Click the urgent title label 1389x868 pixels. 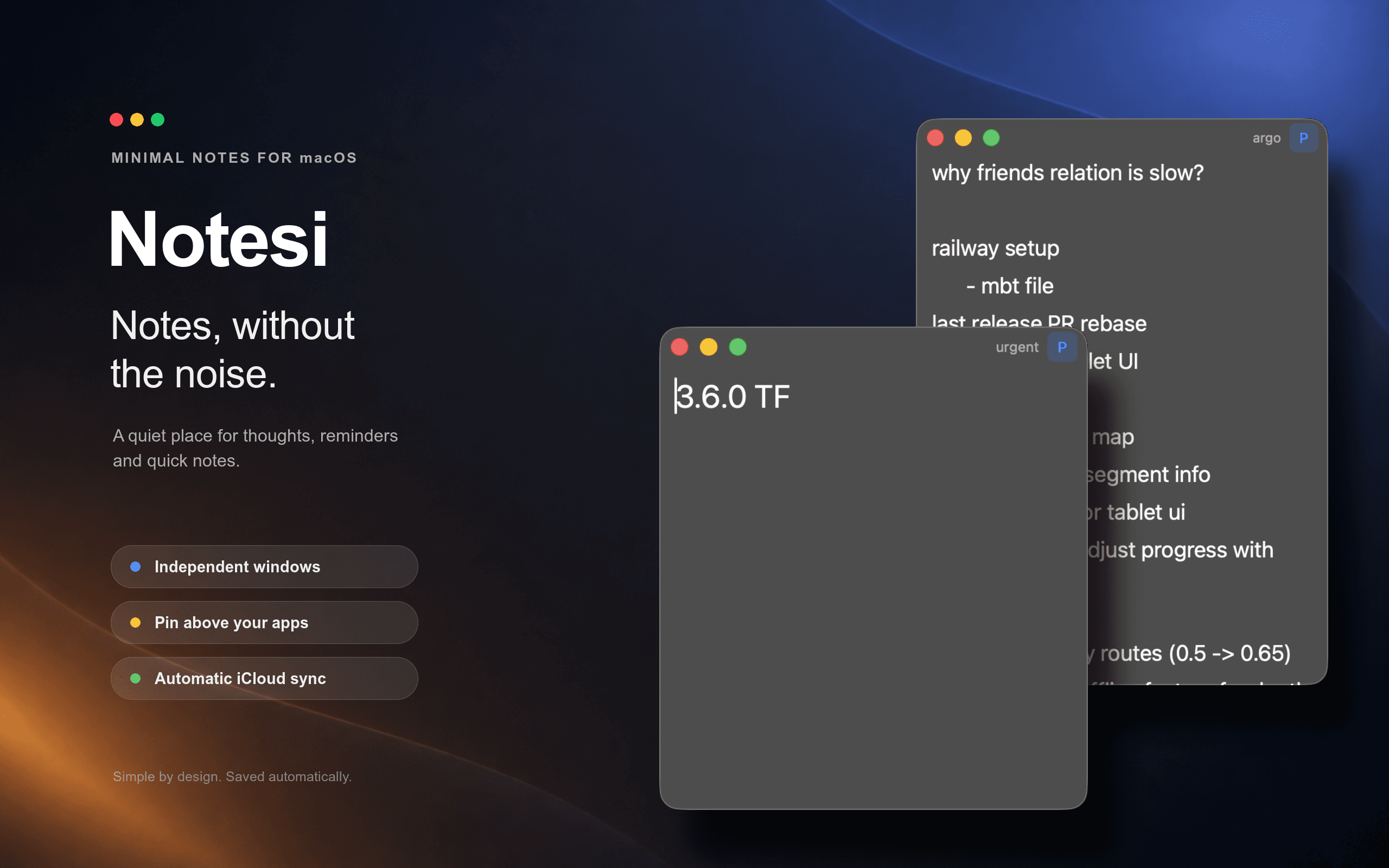click(1017, 347)
